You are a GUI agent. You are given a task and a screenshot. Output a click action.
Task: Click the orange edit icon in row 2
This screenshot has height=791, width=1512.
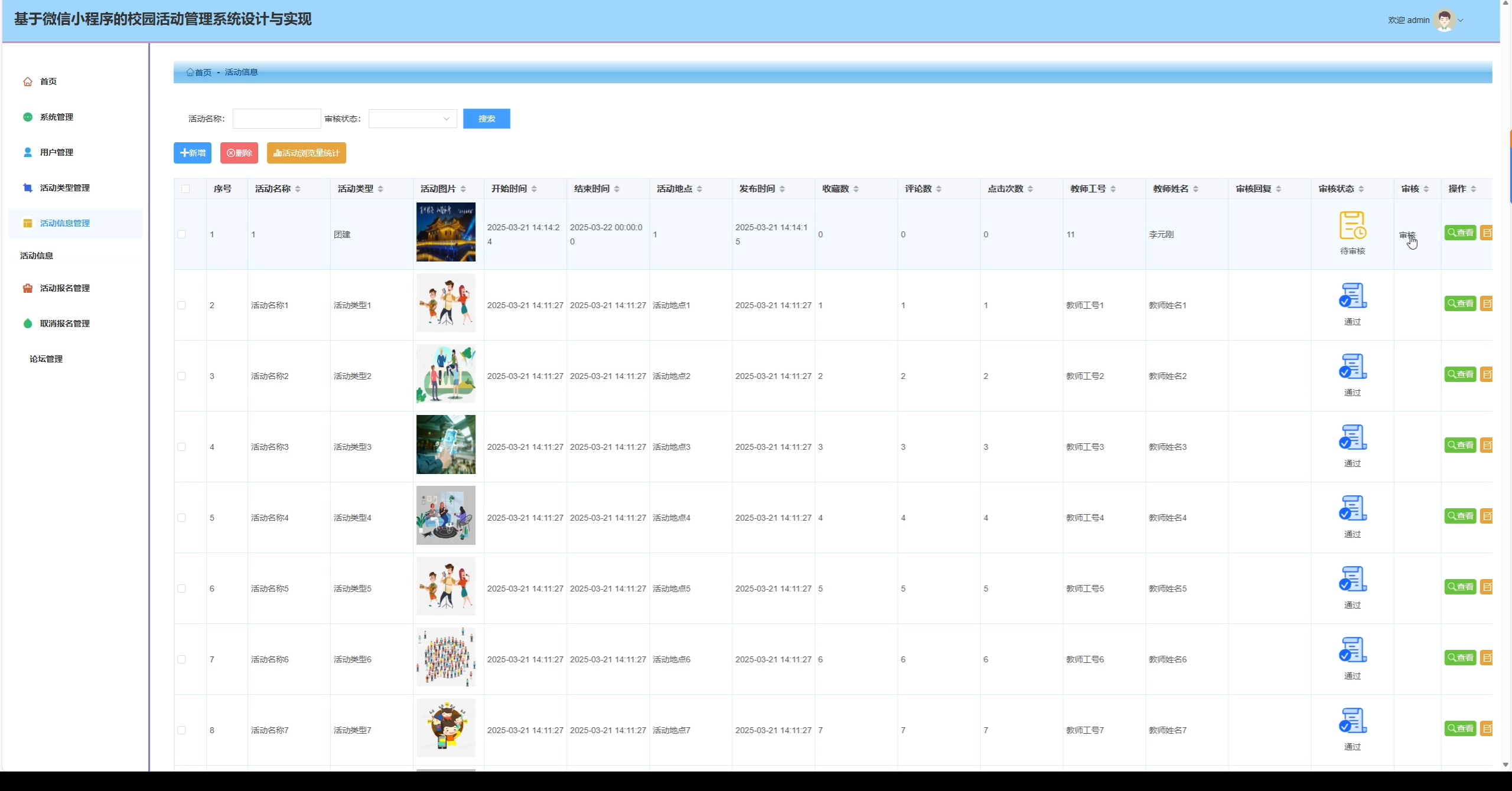(x=1487, y=303)
